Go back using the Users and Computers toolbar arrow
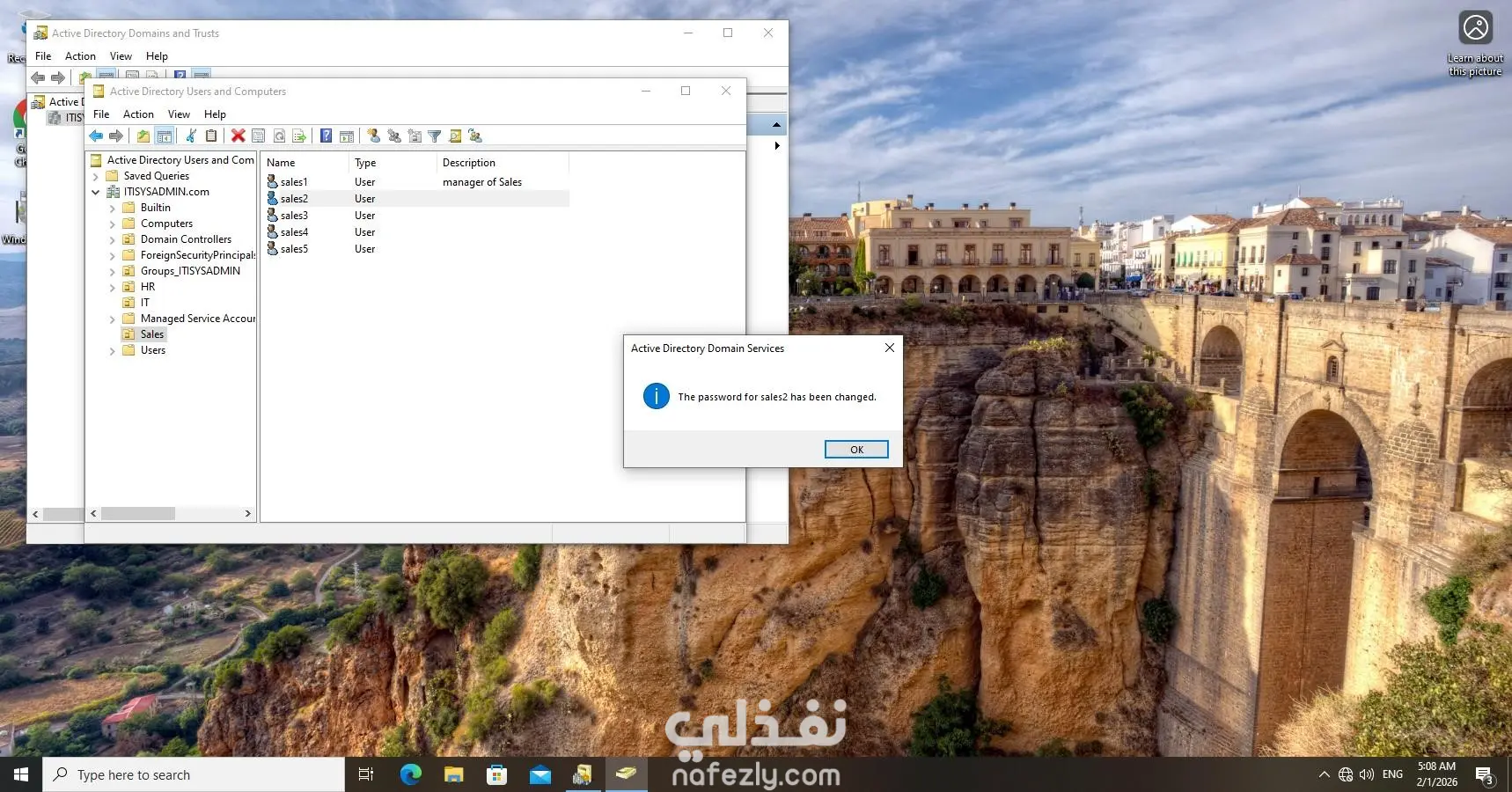Viewport: 1512px width, 792px height. coord(96,136)
